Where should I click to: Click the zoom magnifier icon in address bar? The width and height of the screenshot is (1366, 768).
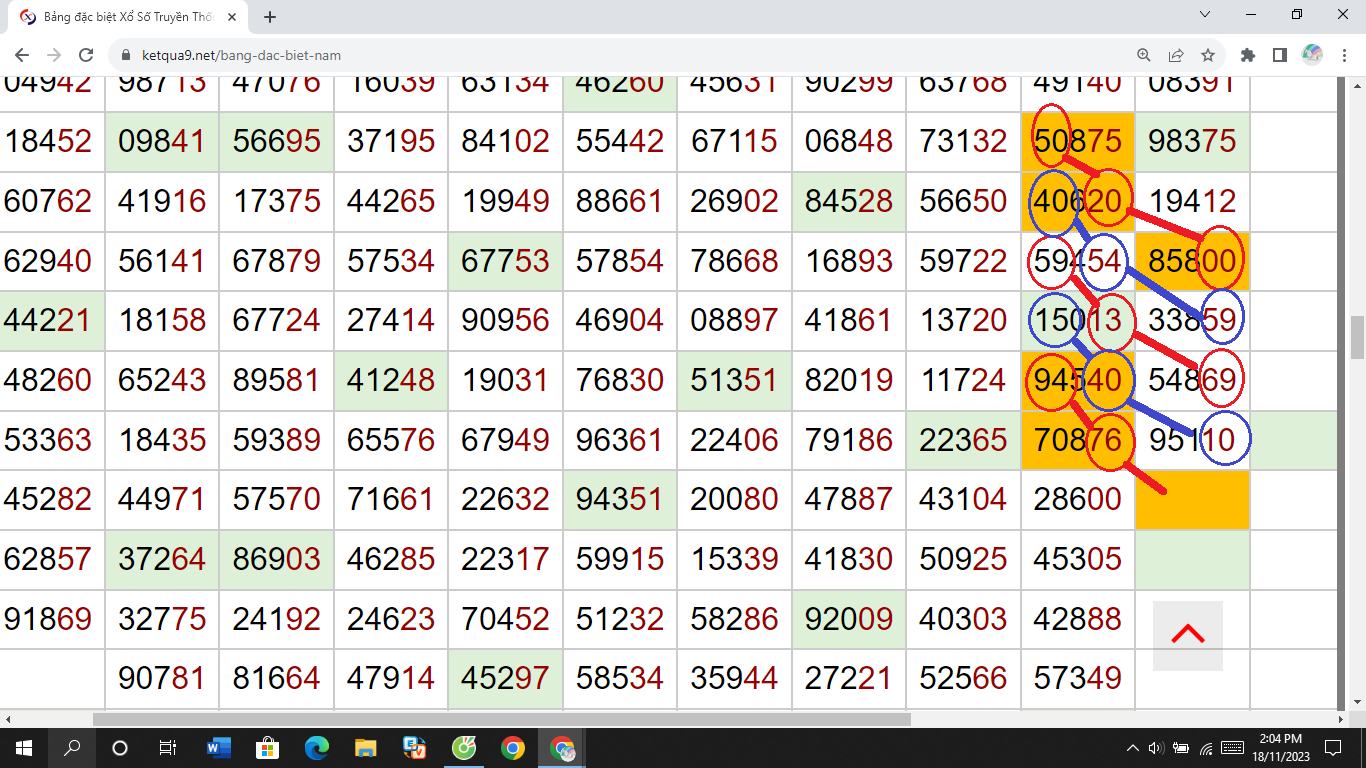pos(1144,55)
